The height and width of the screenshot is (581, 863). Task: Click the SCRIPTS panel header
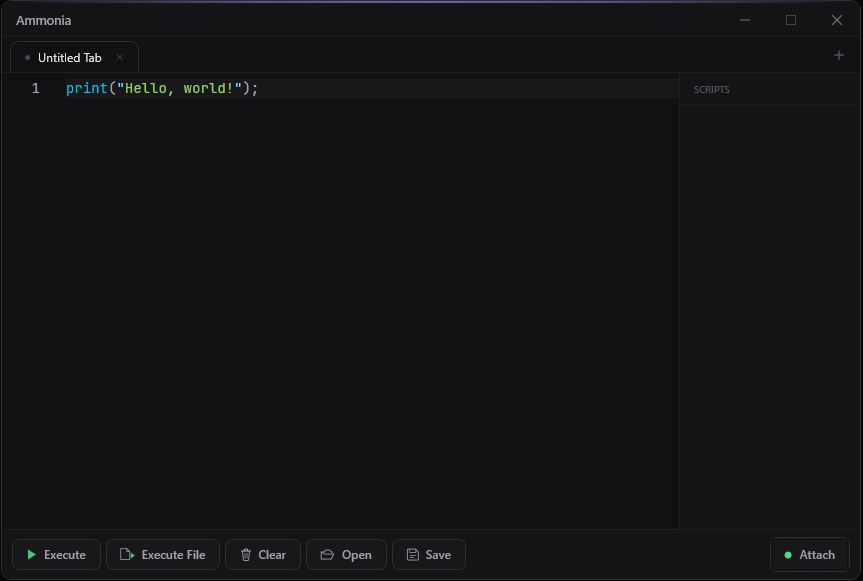712,90
